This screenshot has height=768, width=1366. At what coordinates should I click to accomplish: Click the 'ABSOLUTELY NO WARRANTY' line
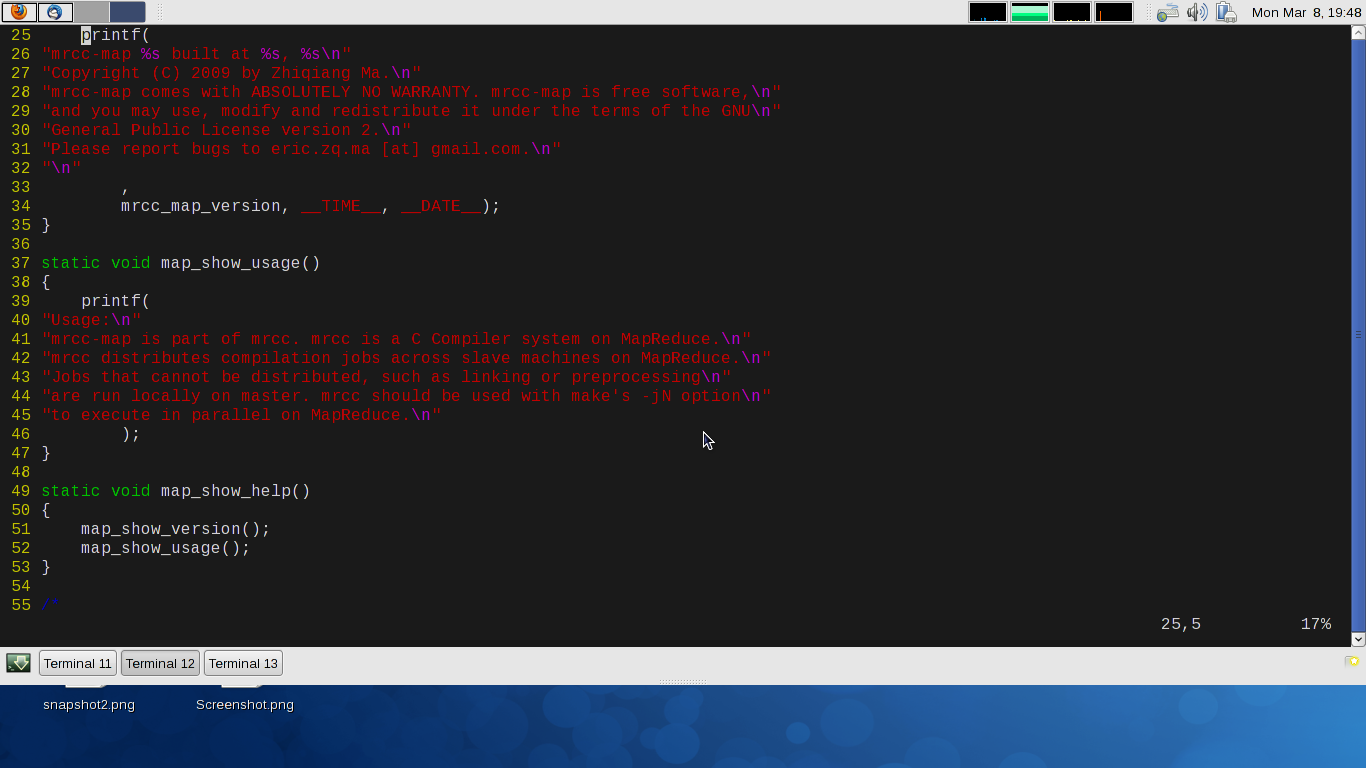click(411, 92)
